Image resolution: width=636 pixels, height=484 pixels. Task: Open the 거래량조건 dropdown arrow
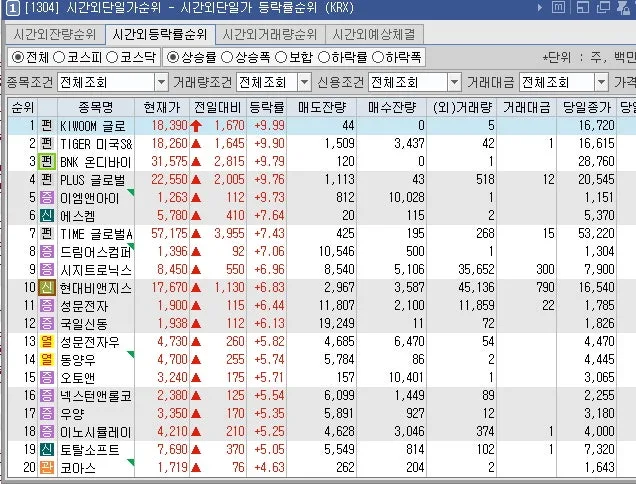[x=304, y=82]
